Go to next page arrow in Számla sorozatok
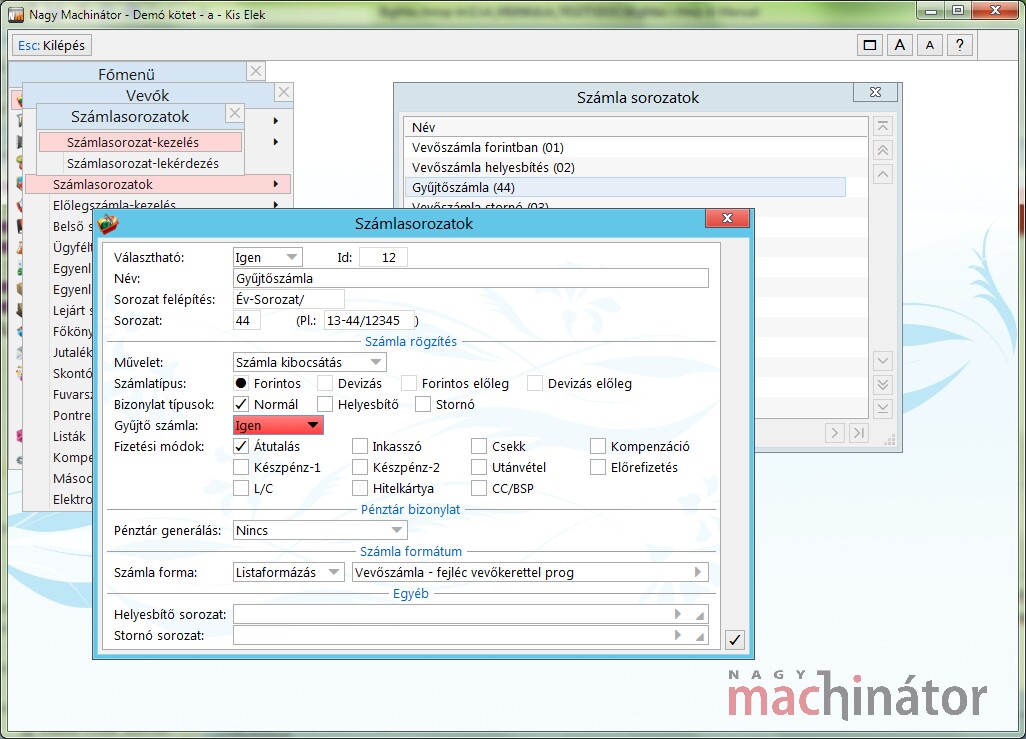1026x739 pixels. coord(834,433)
